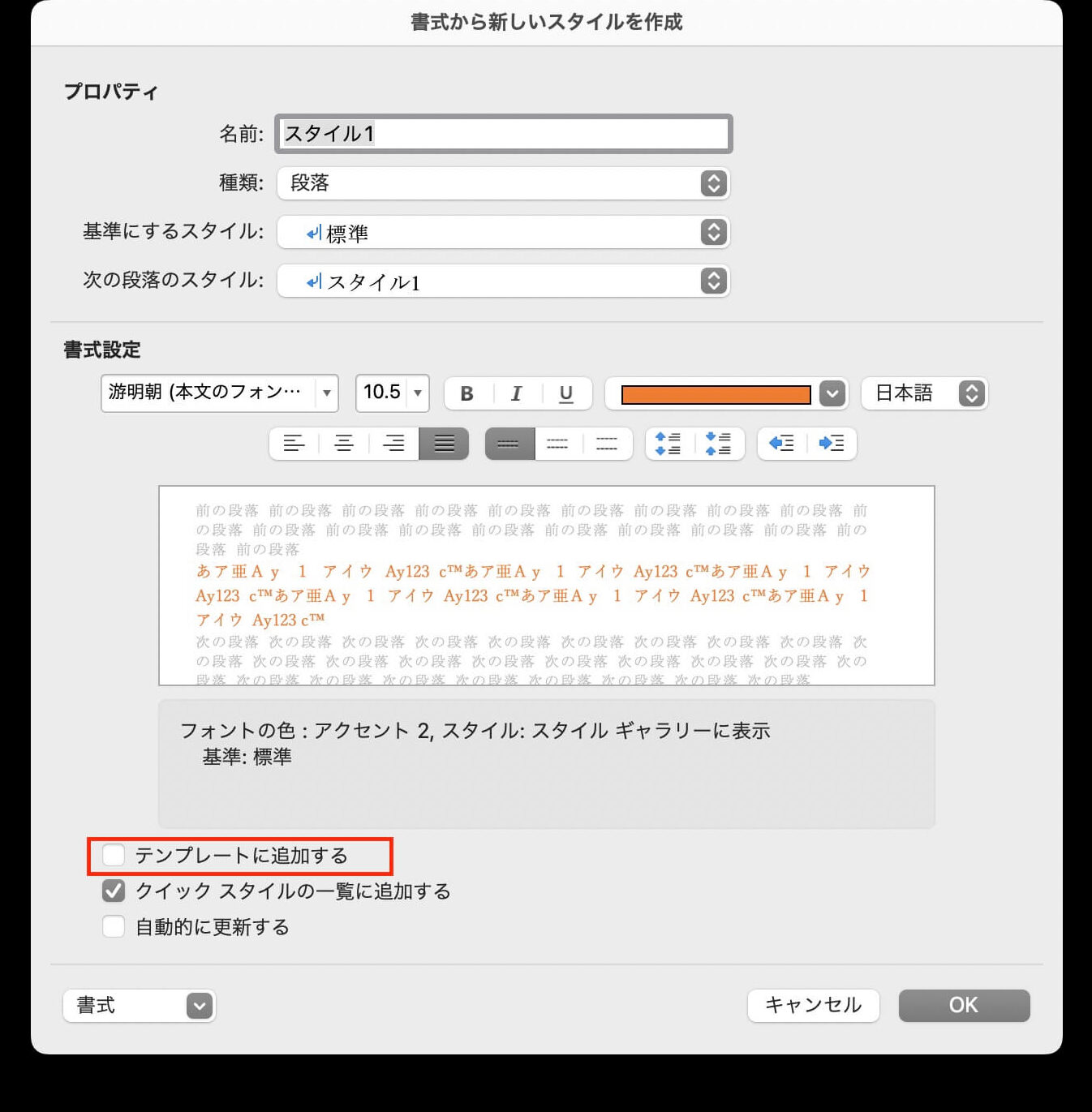Click the style preview sample text
Image resolution: width=1092 pixels, height=1112 pixels.
[532, 595]
